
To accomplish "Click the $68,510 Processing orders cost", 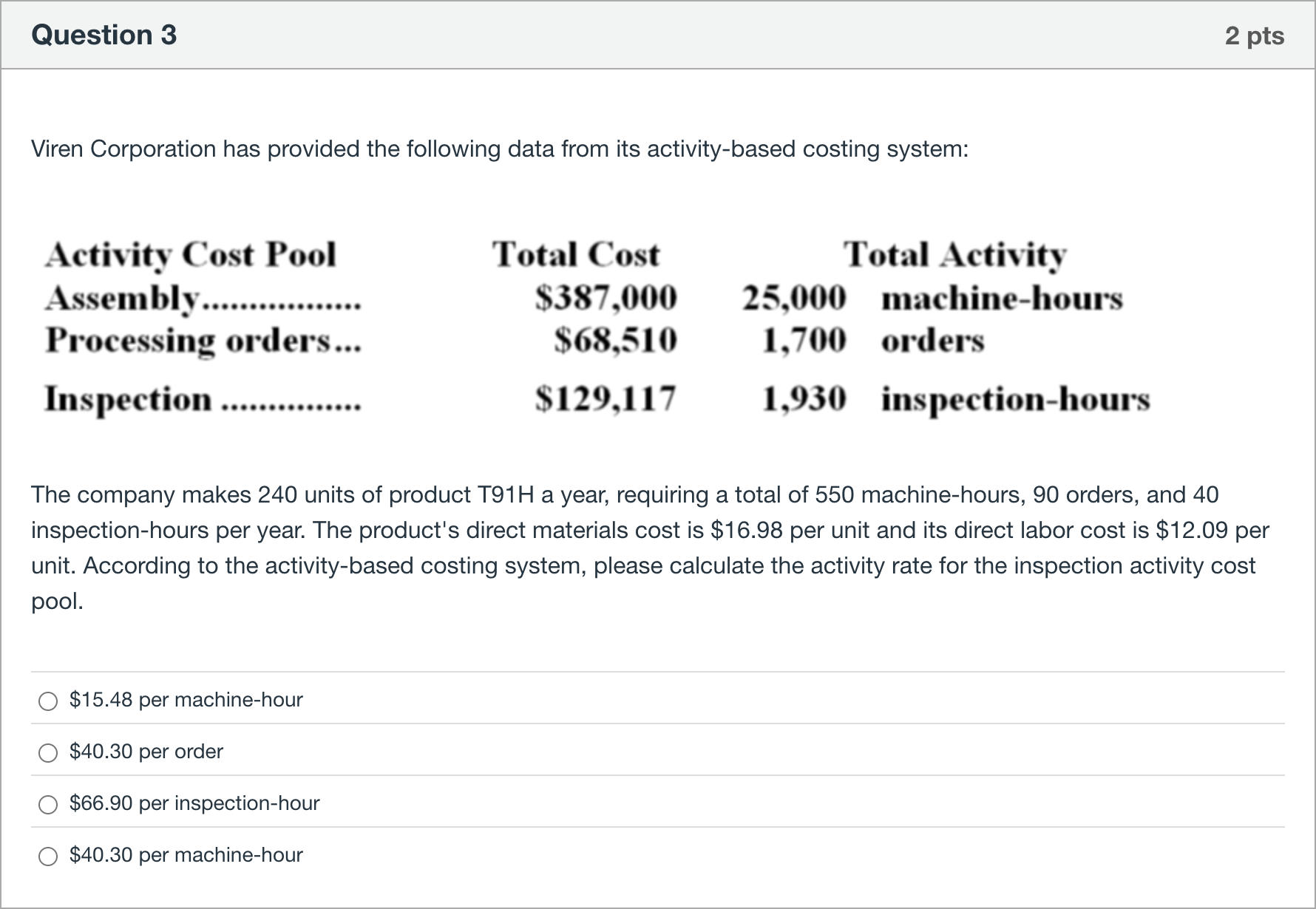I will 616,341.
